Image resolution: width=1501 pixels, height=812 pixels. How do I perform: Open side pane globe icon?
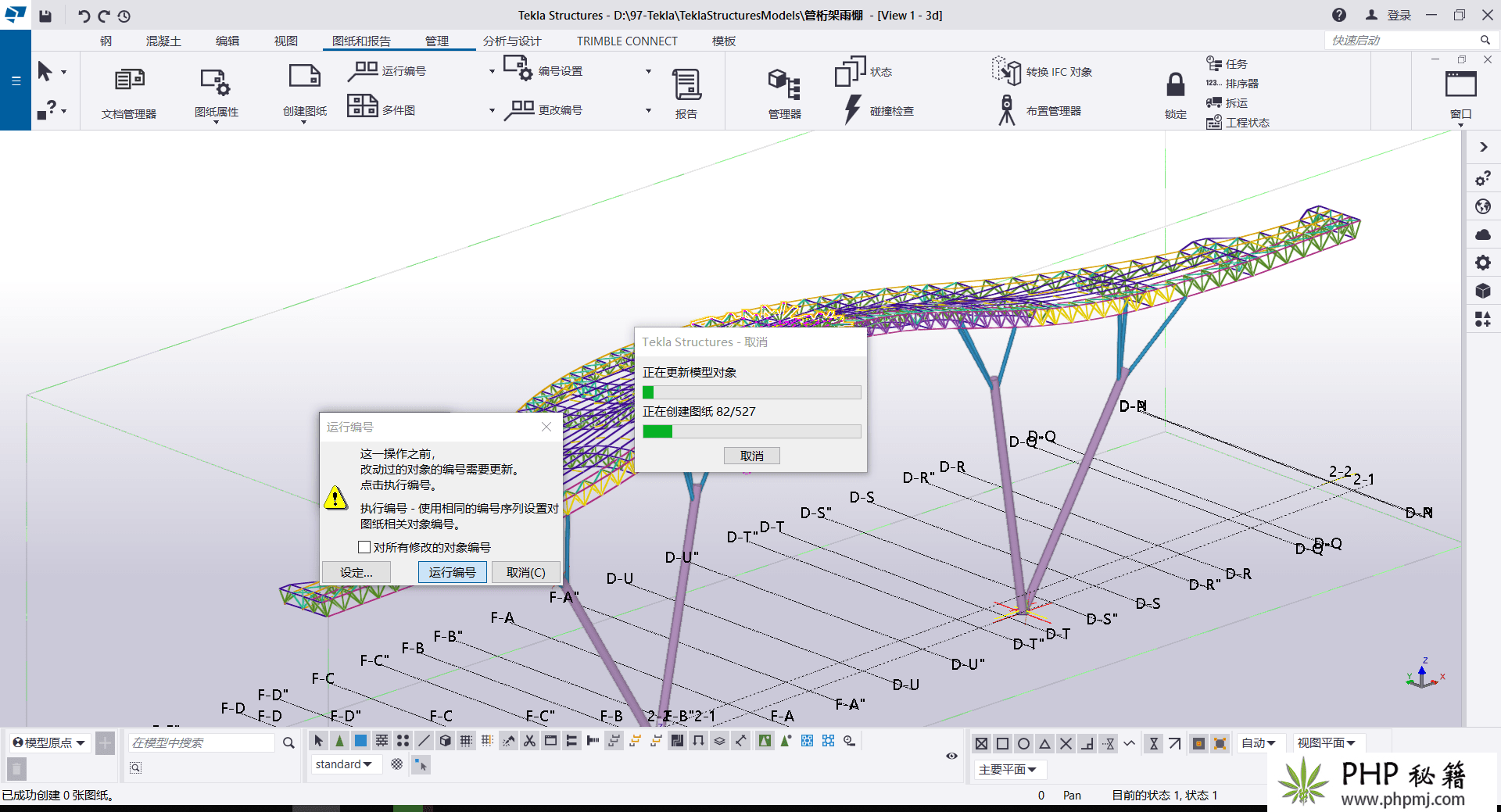(x=1483, y=206)
